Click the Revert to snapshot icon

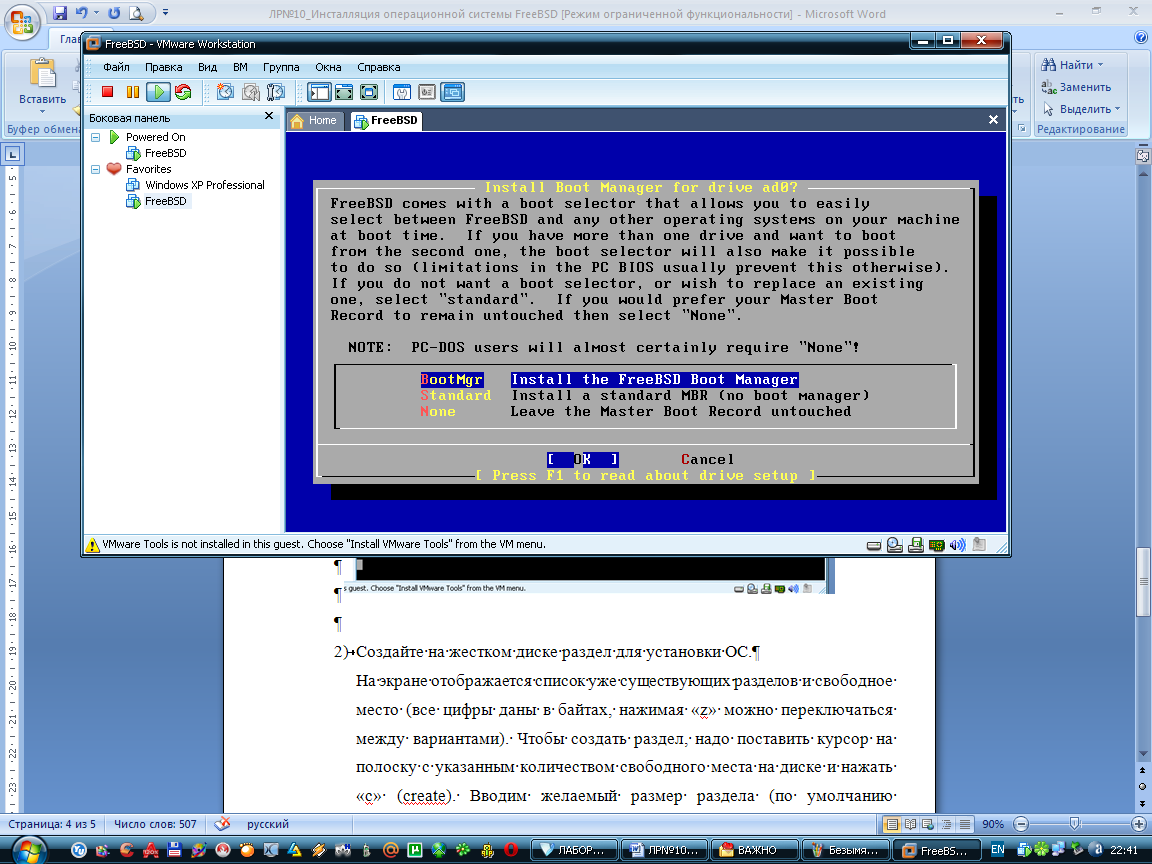point(251,92)
